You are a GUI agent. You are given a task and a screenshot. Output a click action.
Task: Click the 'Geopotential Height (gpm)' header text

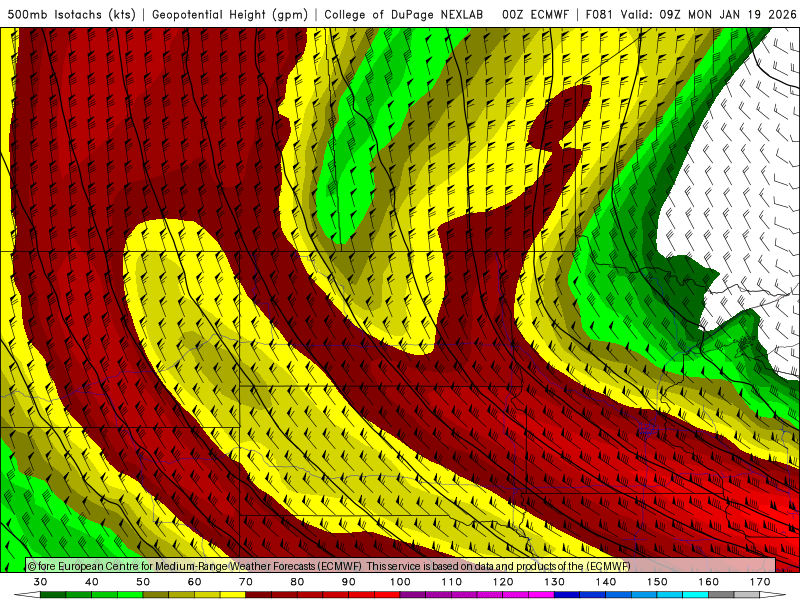tap(230, 15)
